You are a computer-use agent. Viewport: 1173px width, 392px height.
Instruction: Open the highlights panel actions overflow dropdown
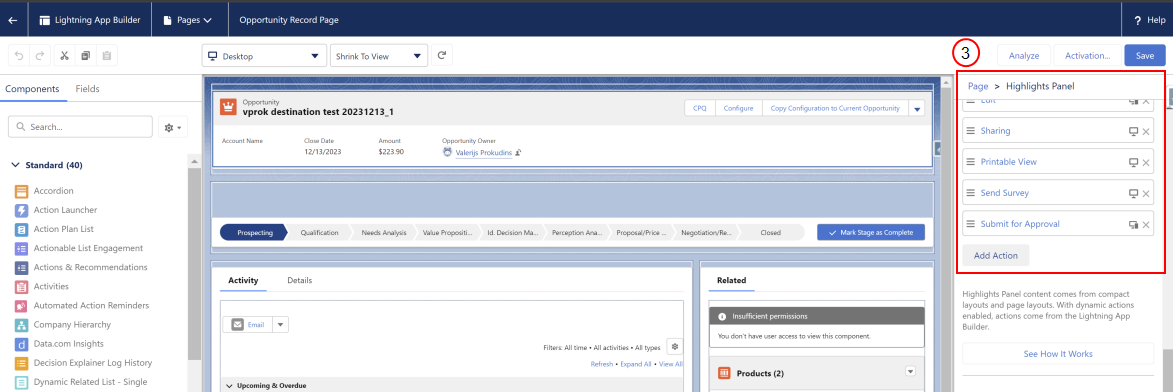coord(917,108)
